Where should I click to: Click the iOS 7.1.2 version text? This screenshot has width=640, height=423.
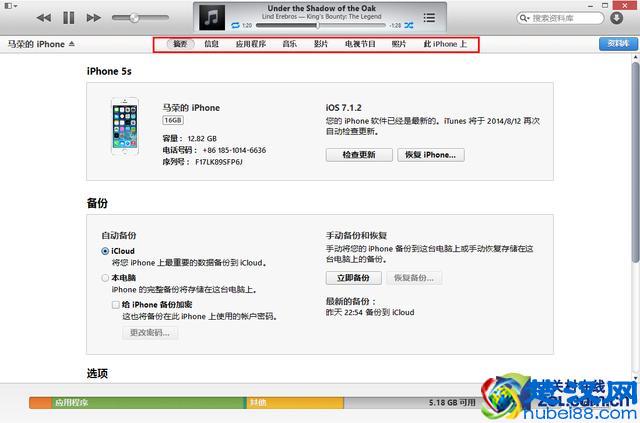(x=344, y=108)
